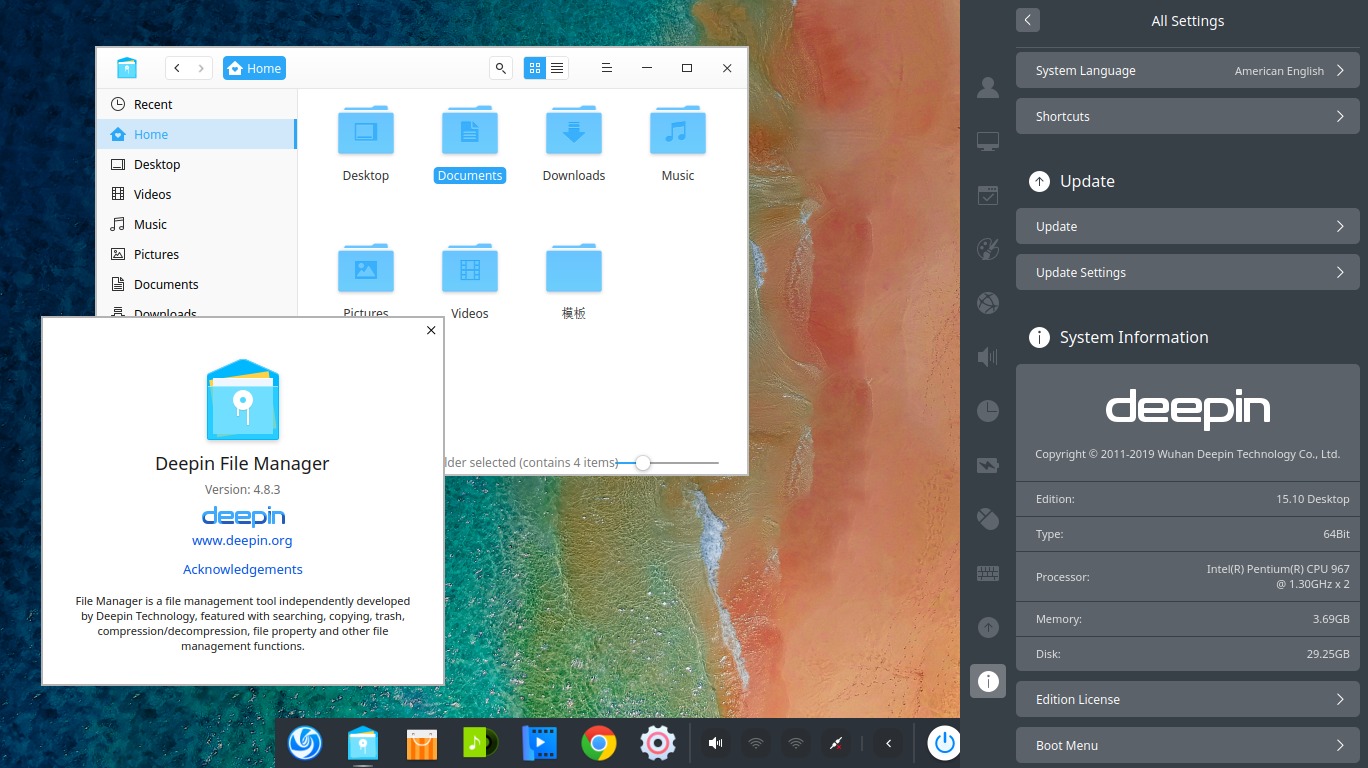The image size is (1368, 768).
Task: Open the Update row in settings
Action: click(x=1188, y=227)
